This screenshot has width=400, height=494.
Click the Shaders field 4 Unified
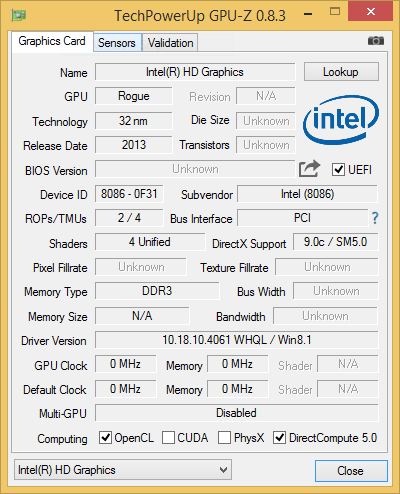[x=150, y=242]
